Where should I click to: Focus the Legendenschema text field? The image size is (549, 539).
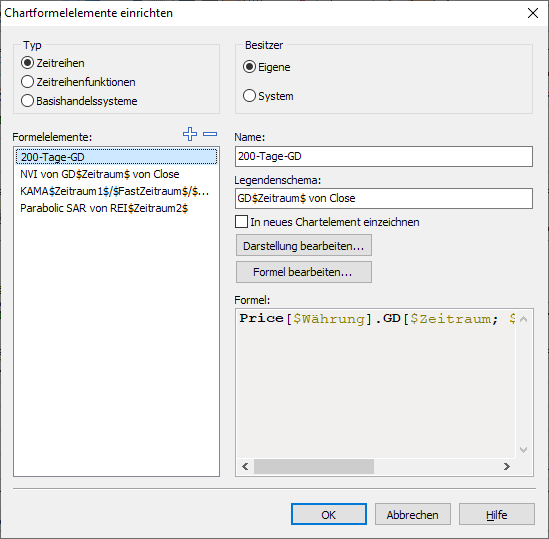coord(384,199)
